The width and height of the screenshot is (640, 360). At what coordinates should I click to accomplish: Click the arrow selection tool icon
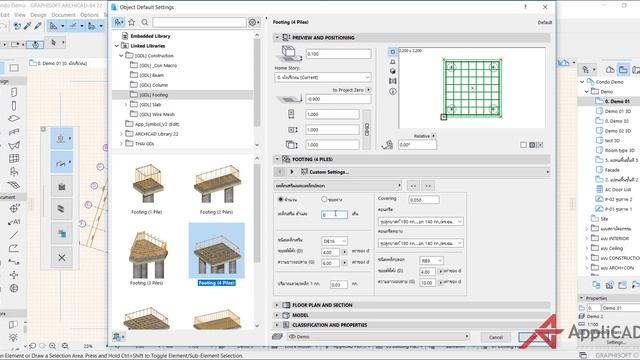(x=53, y=42)
